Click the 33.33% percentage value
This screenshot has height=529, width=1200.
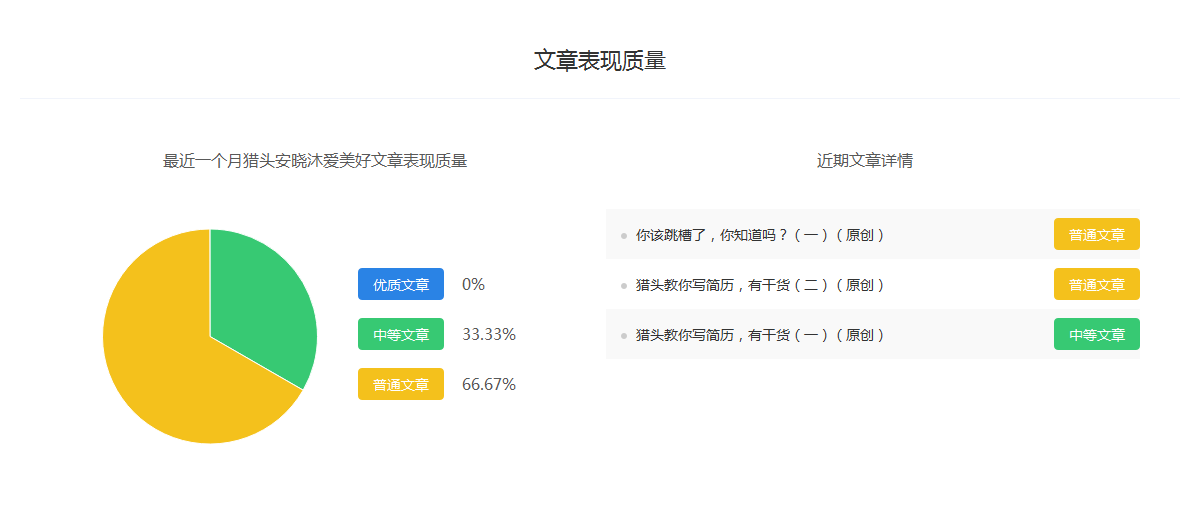click(489, 334)
